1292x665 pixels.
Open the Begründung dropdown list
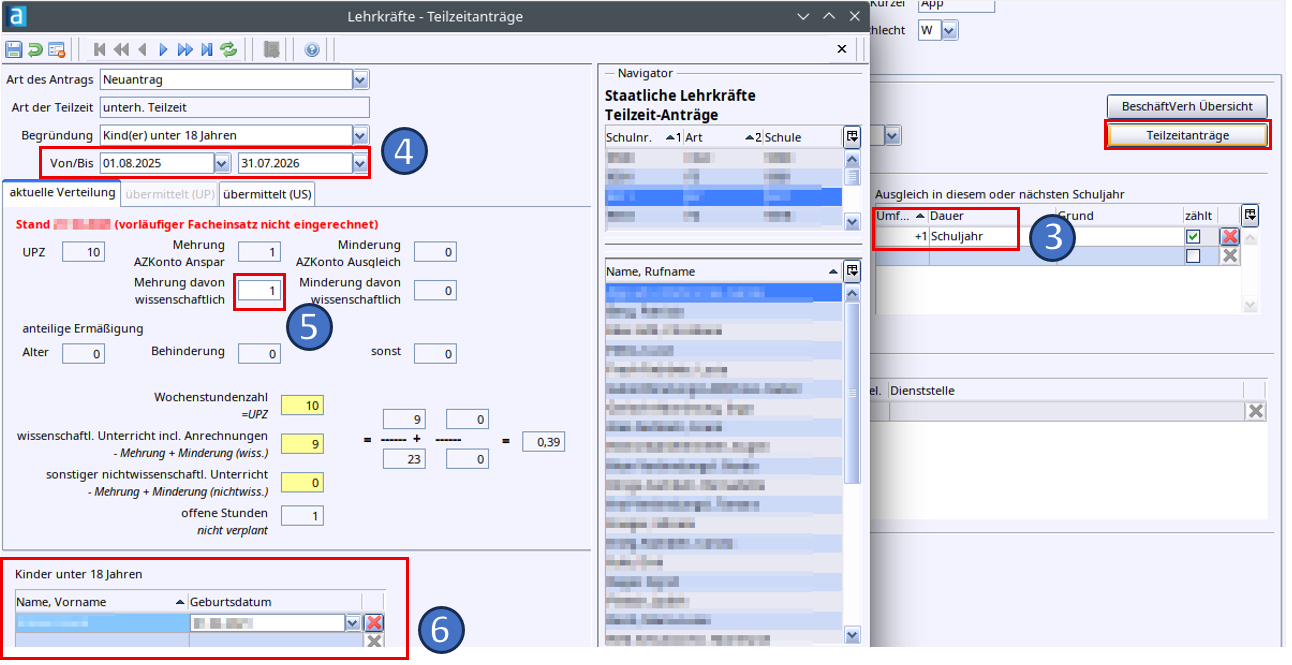360,135
